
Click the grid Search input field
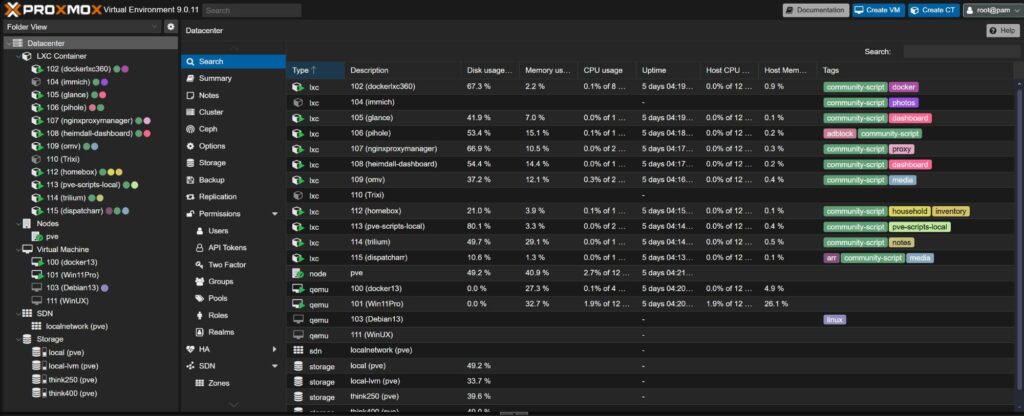click(958, 51)
